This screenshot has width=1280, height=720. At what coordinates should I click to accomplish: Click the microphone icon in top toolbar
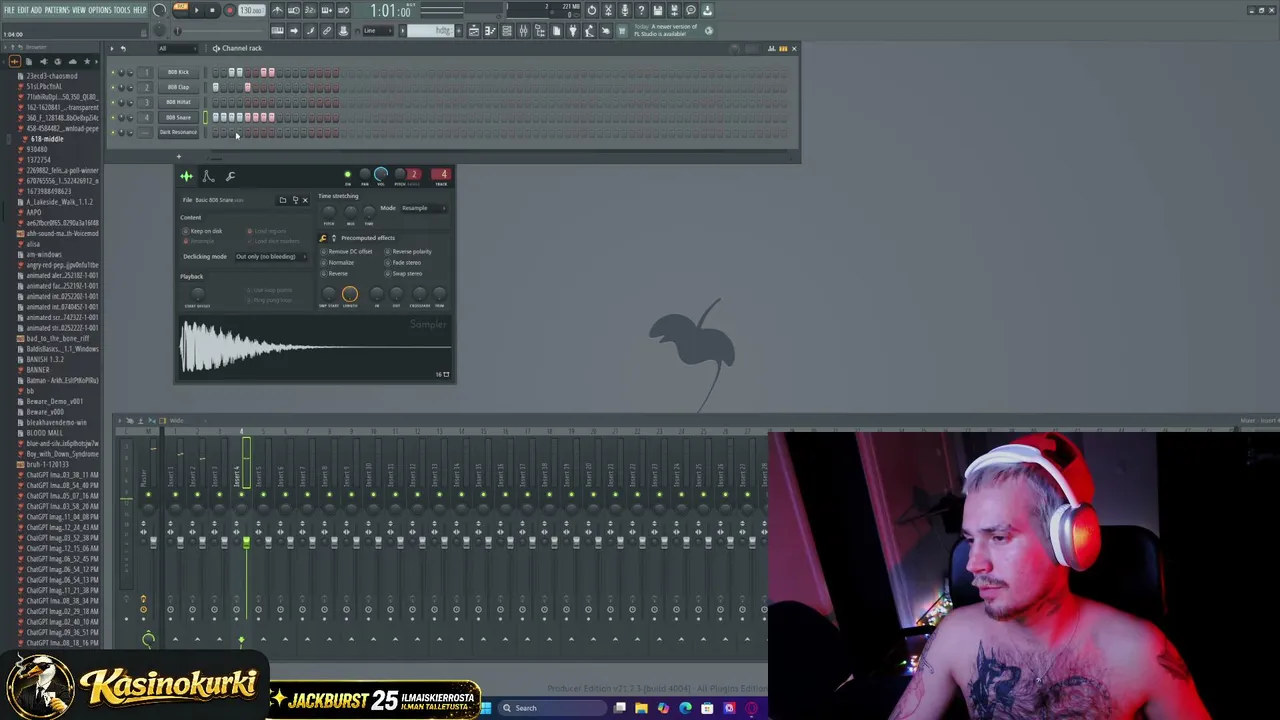pyautogui.click(x=625, y=10)
